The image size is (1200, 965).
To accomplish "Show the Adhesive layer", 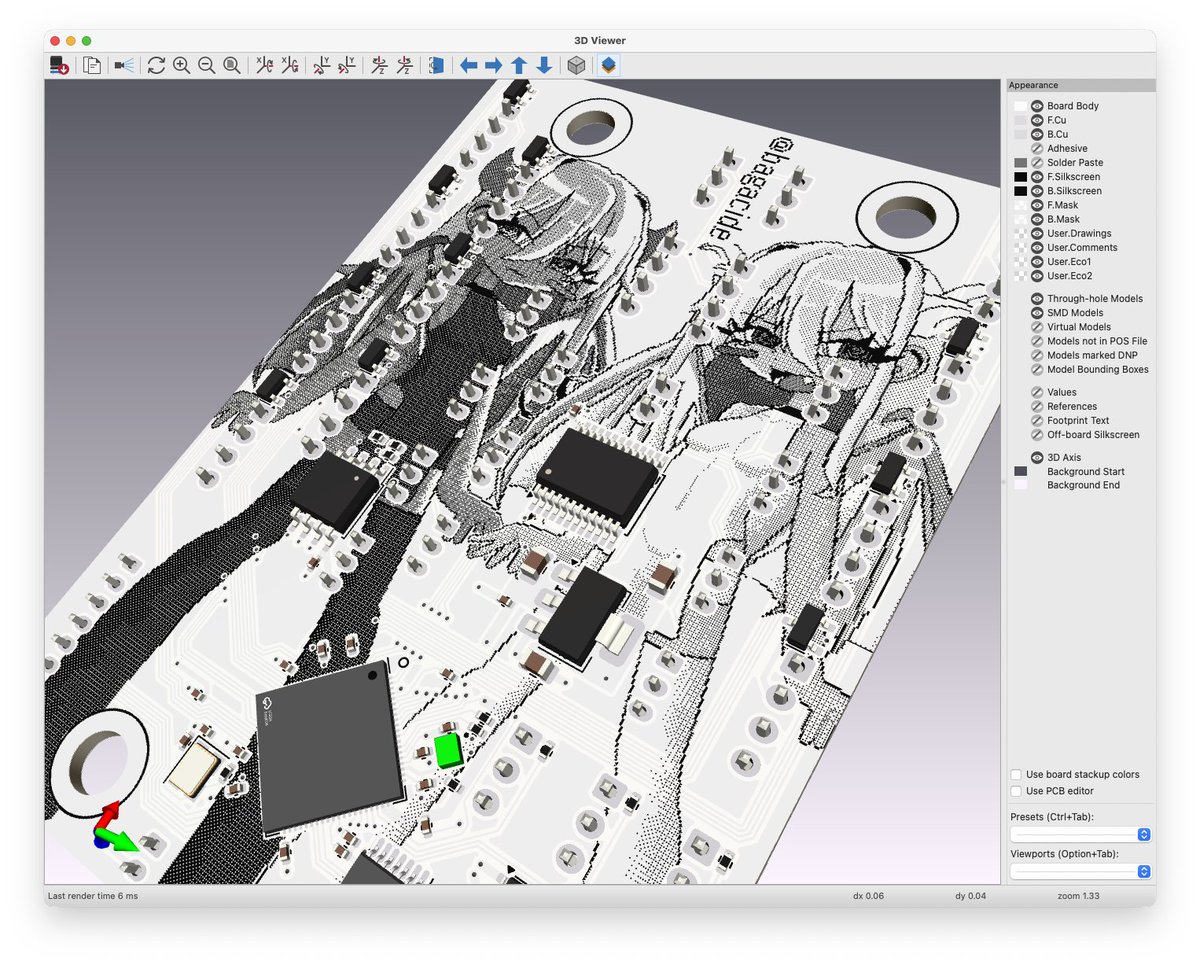I will click(x=1037, y=148).
